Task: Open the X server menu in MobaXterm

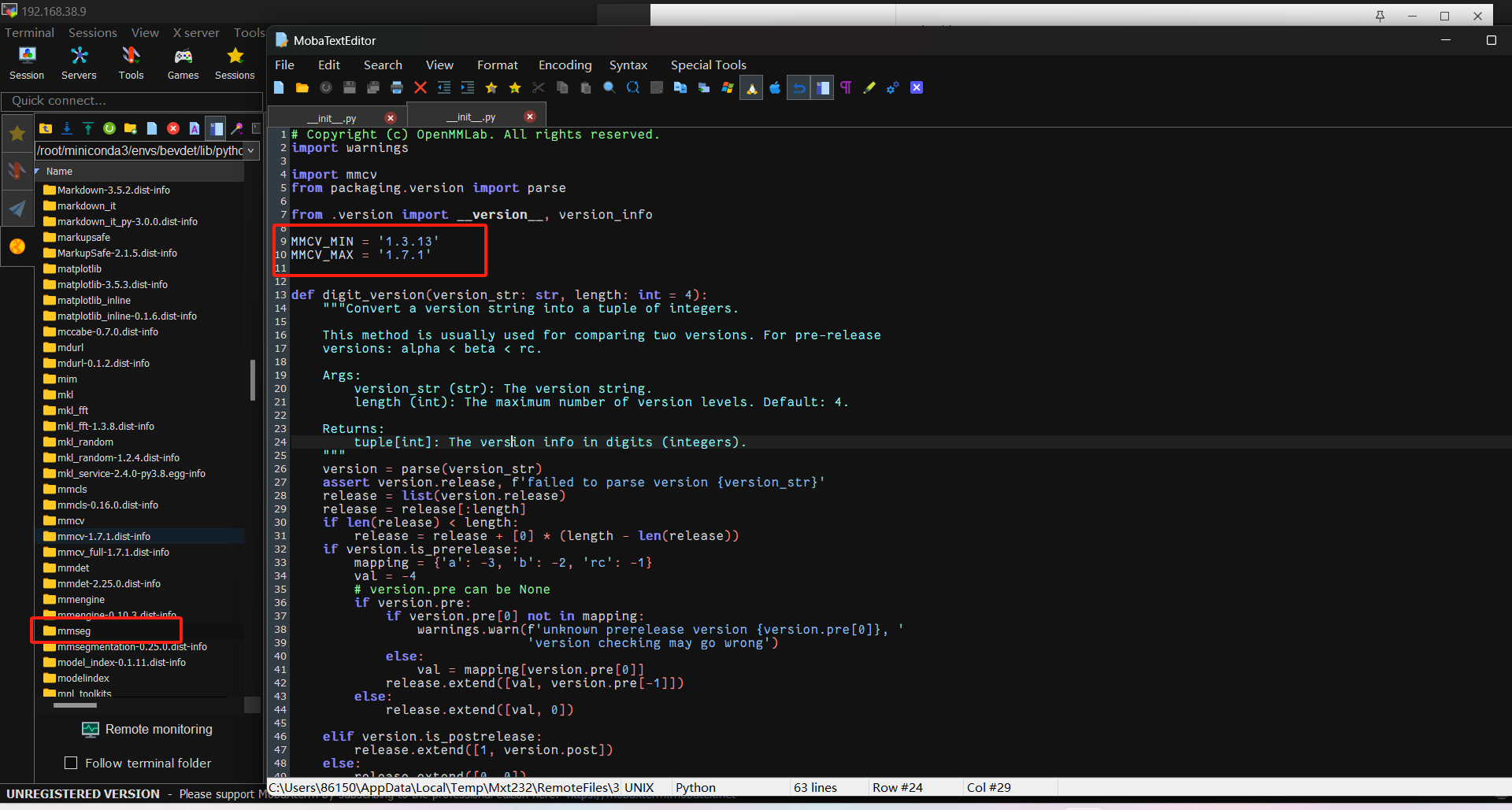Action: (196, 33)
